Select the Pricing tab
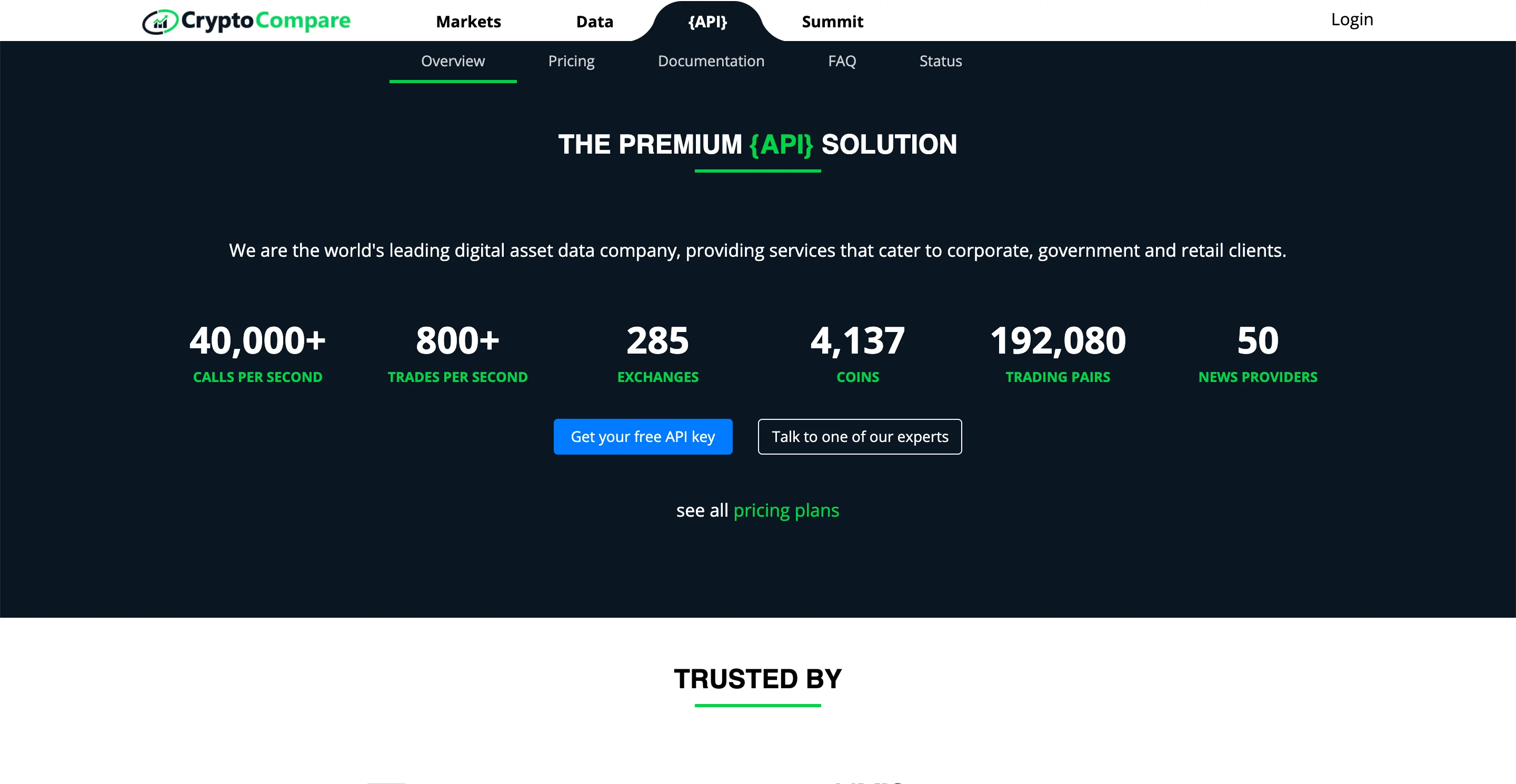This screenshot has width=1516, height=784. click(571, 60)
